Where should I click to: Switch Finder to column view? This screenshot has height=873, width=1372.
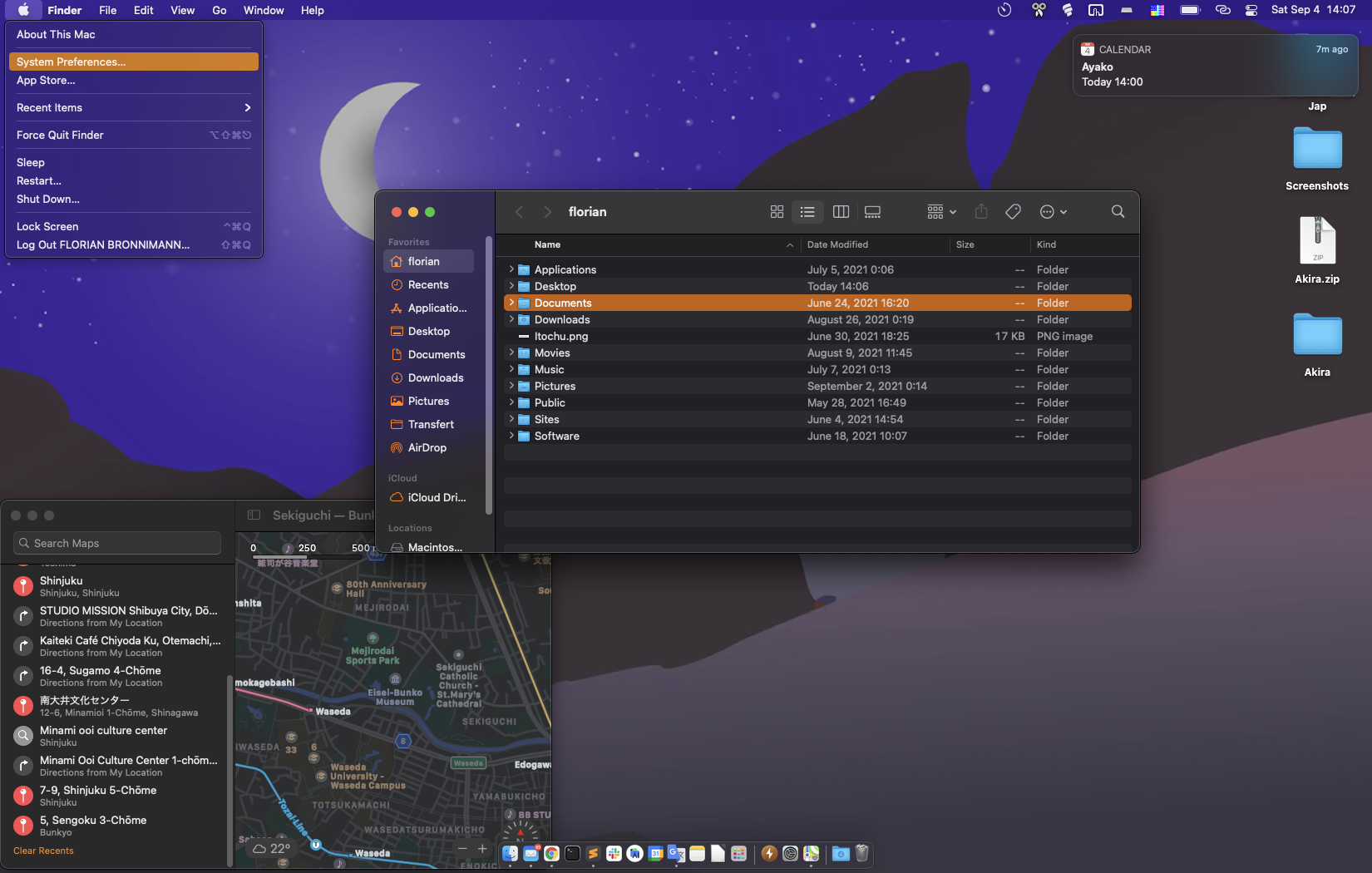coord(841,212)
